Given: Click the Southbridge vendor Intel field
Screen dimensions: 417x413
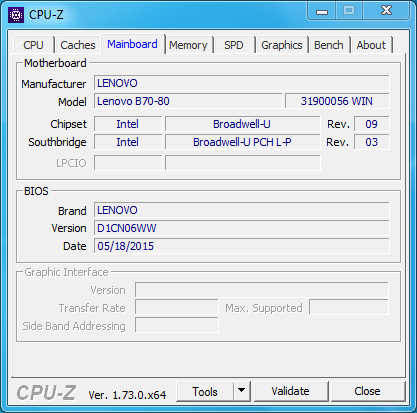Looking at the screenshot, I should click(x=128, y=142).
